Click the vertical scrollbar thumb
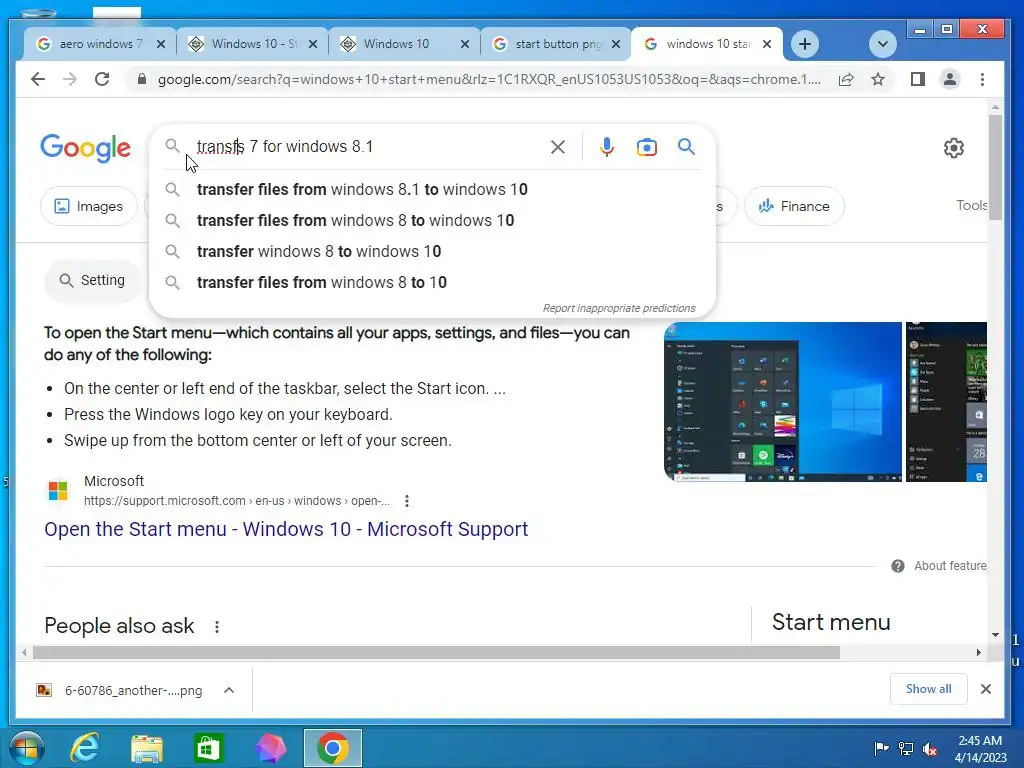This screenshot has height=768, width=1024. point(995,168)
